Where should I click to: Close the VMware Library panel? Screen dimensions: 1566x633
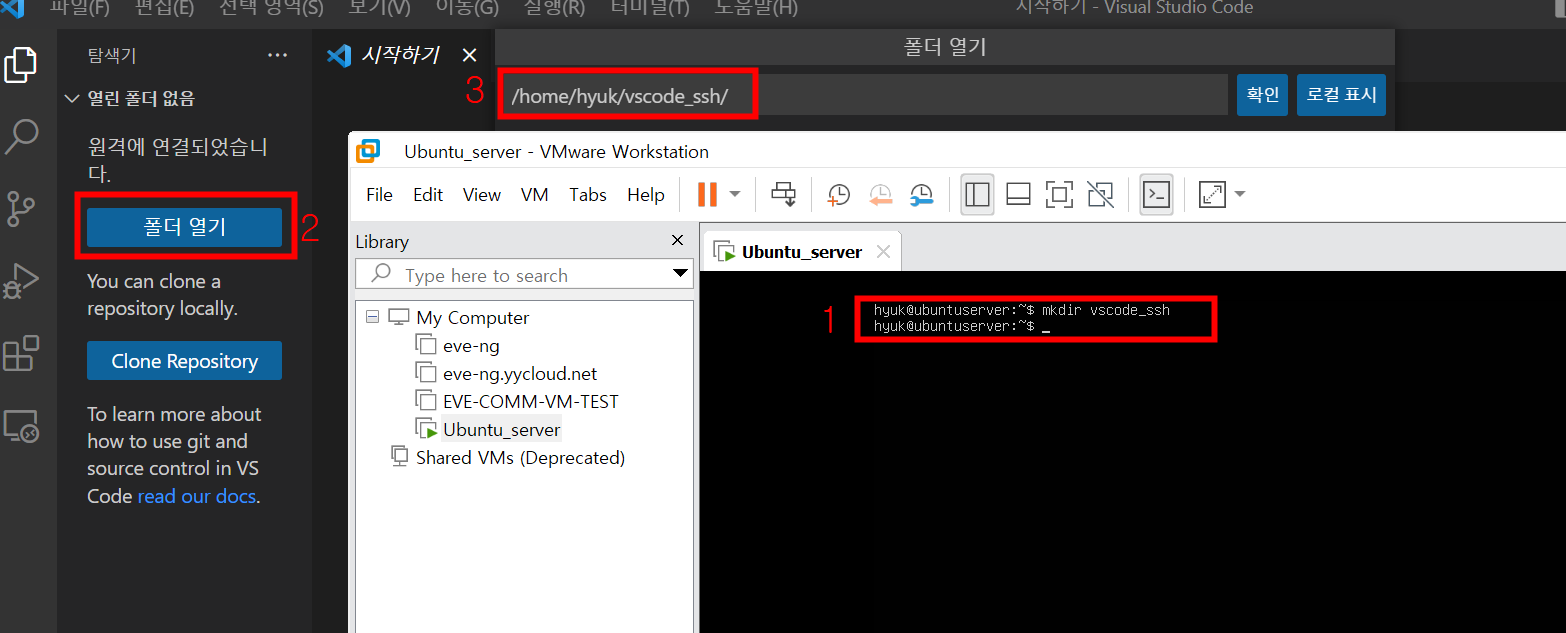tap(678, 241)
